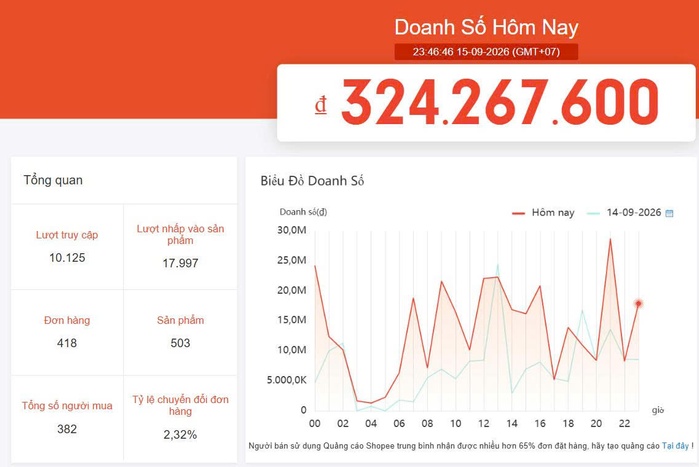Click the 5.000,0K y-axis label
This screenshot has height=467, width=699.
287,380
